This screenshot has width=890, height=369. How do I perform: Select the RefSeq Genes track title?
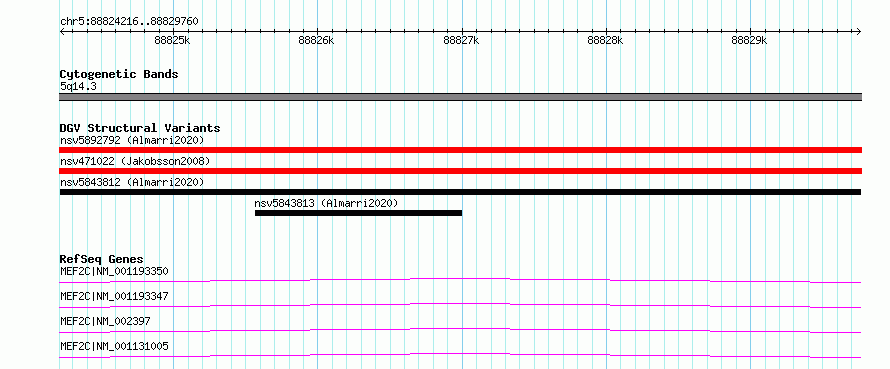(102, 259)
